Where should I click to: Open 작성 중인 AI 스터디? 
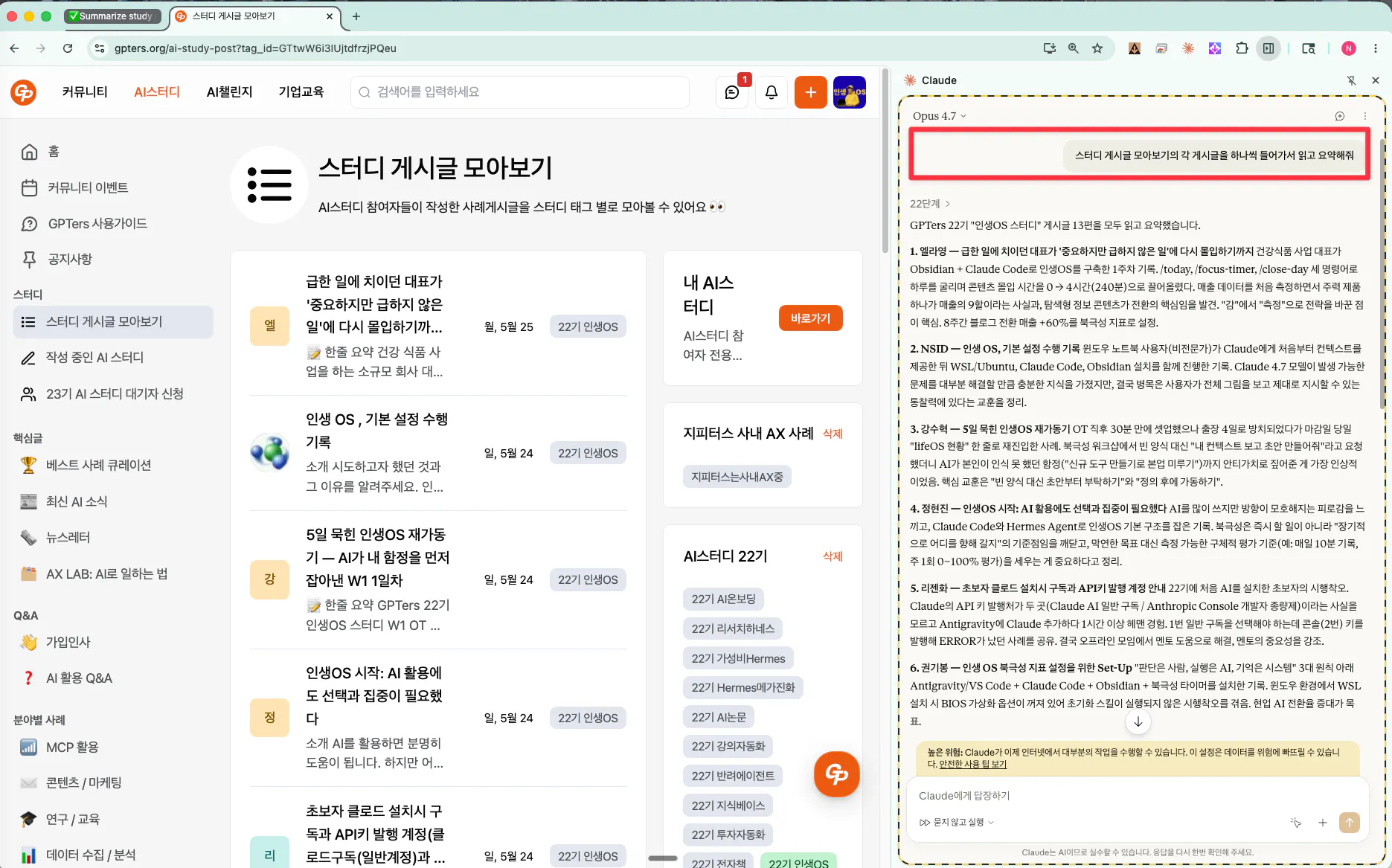[x=113, y=357]
